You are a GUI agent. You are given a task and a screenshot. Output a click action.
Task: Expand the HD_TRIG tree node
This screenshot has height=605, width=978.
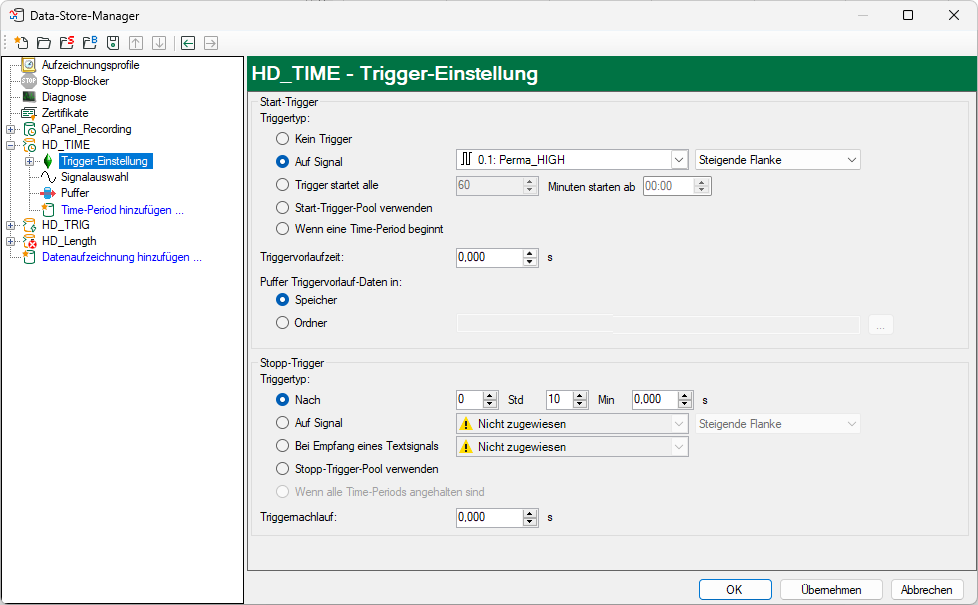[11, 225]
